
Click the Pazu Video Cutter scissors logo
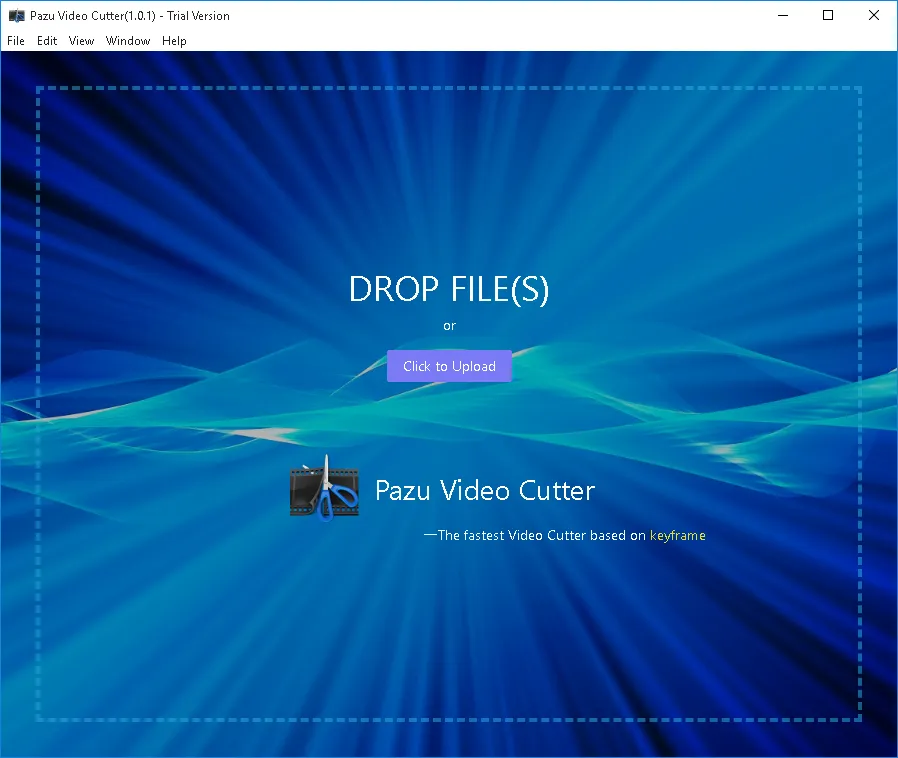point(324,488)
